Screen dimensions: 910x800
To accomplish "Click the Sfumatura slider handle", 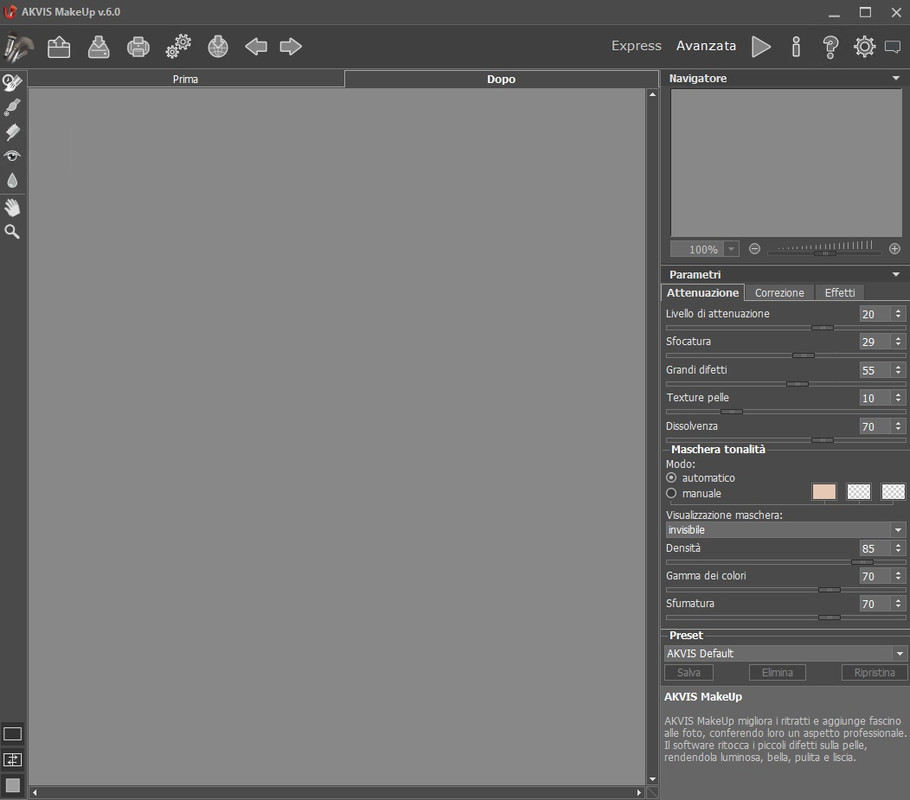I will (829, 618).
